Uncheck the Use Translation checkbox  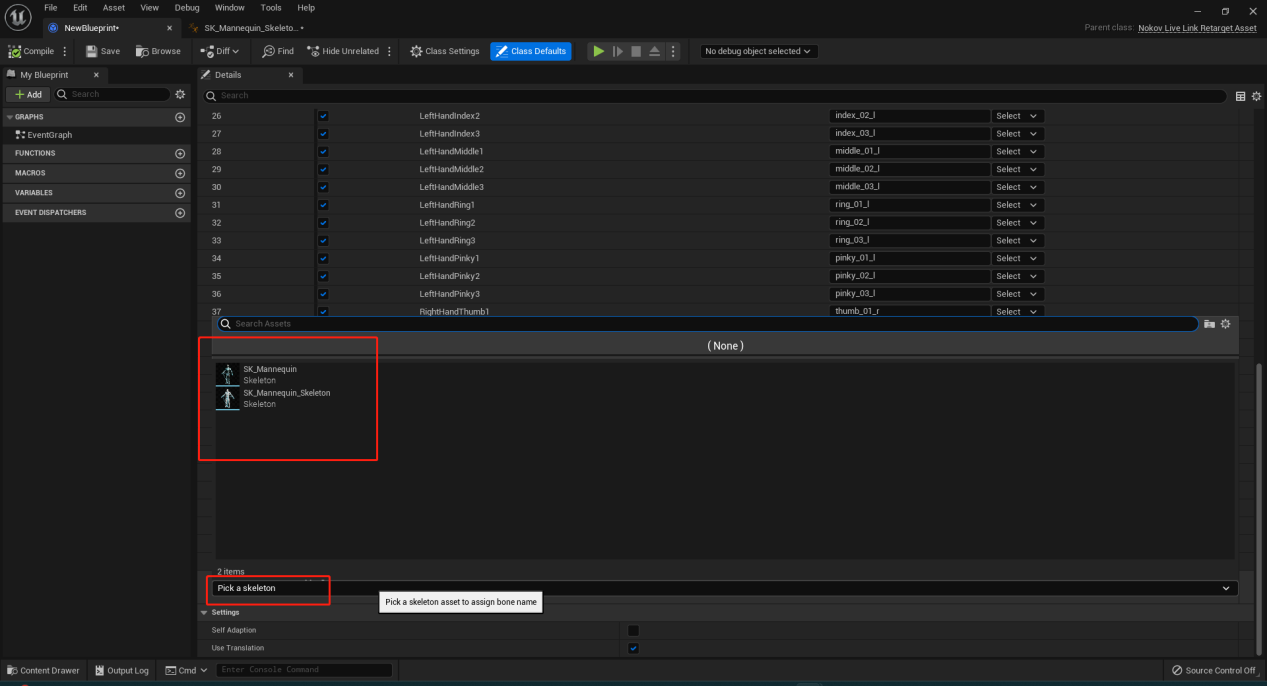[x=633, y=648]
